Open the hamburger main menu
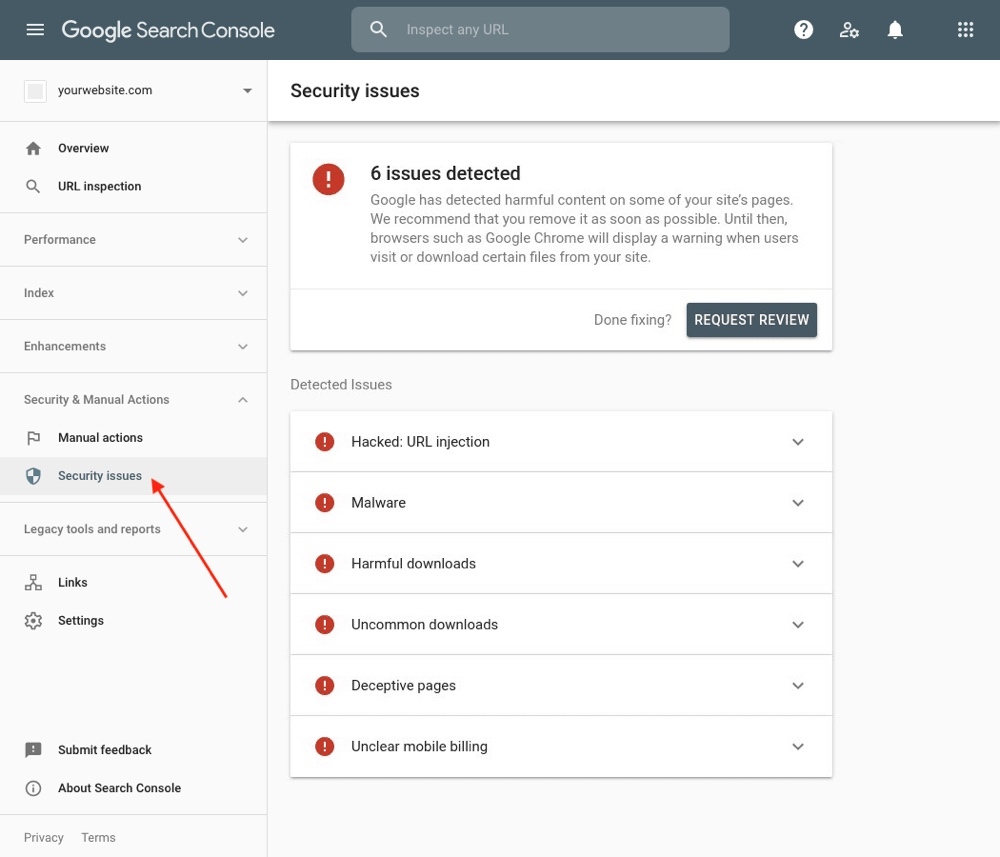 pyautogui.click(x=35, y=30)
